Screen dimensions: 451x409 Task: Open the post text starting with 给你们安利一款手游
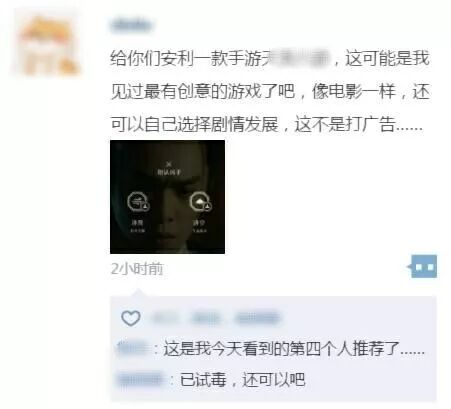(x=270, y=92)
